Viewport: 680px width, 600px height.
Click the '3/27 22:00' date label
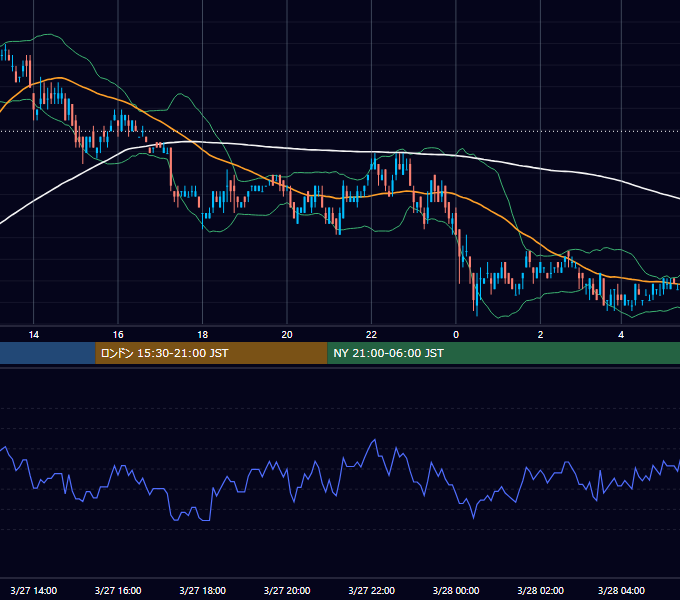[371, 590]
